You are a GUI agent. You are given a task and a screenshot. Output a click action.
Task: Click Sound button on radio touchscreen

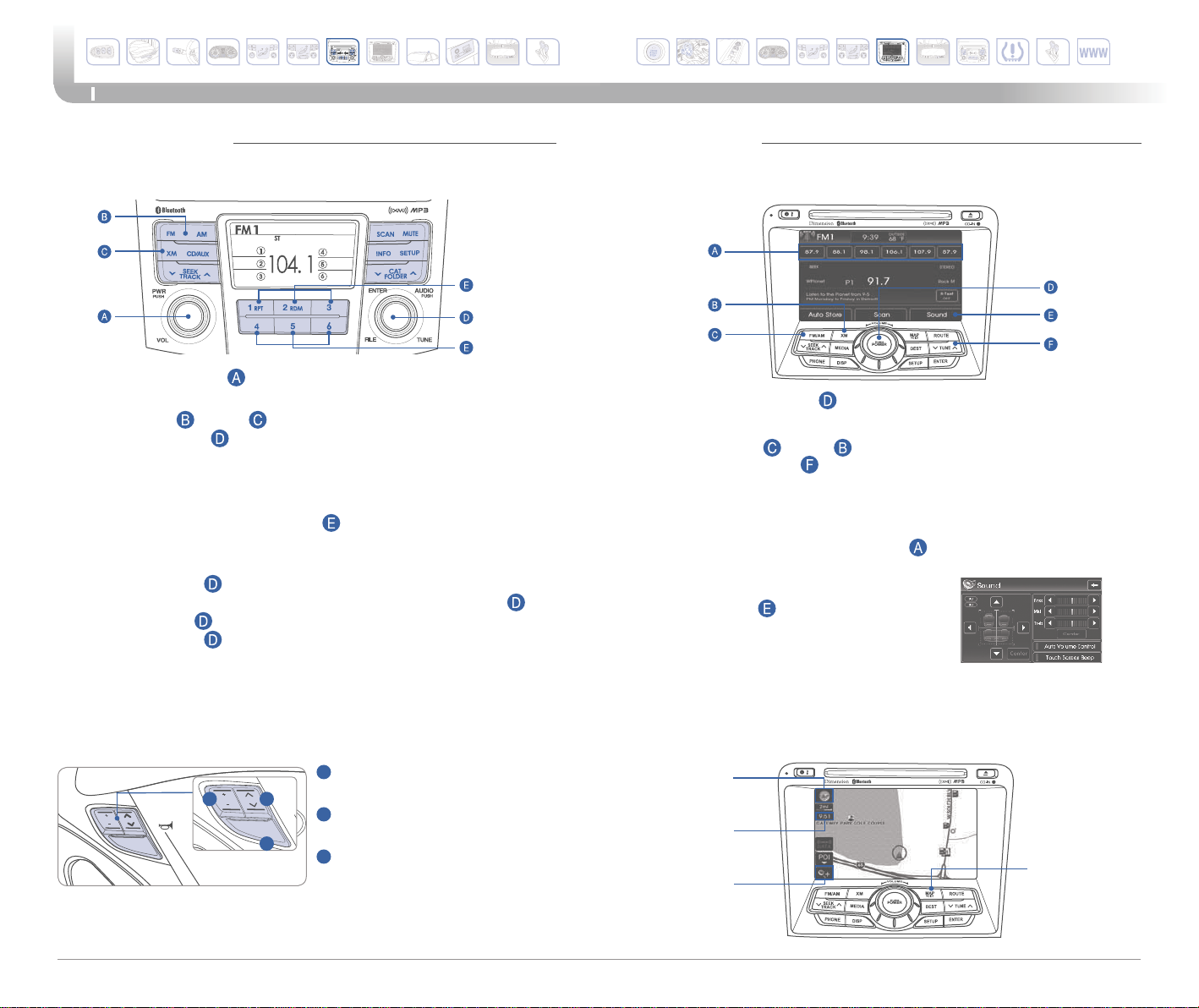tap(936, 315)
